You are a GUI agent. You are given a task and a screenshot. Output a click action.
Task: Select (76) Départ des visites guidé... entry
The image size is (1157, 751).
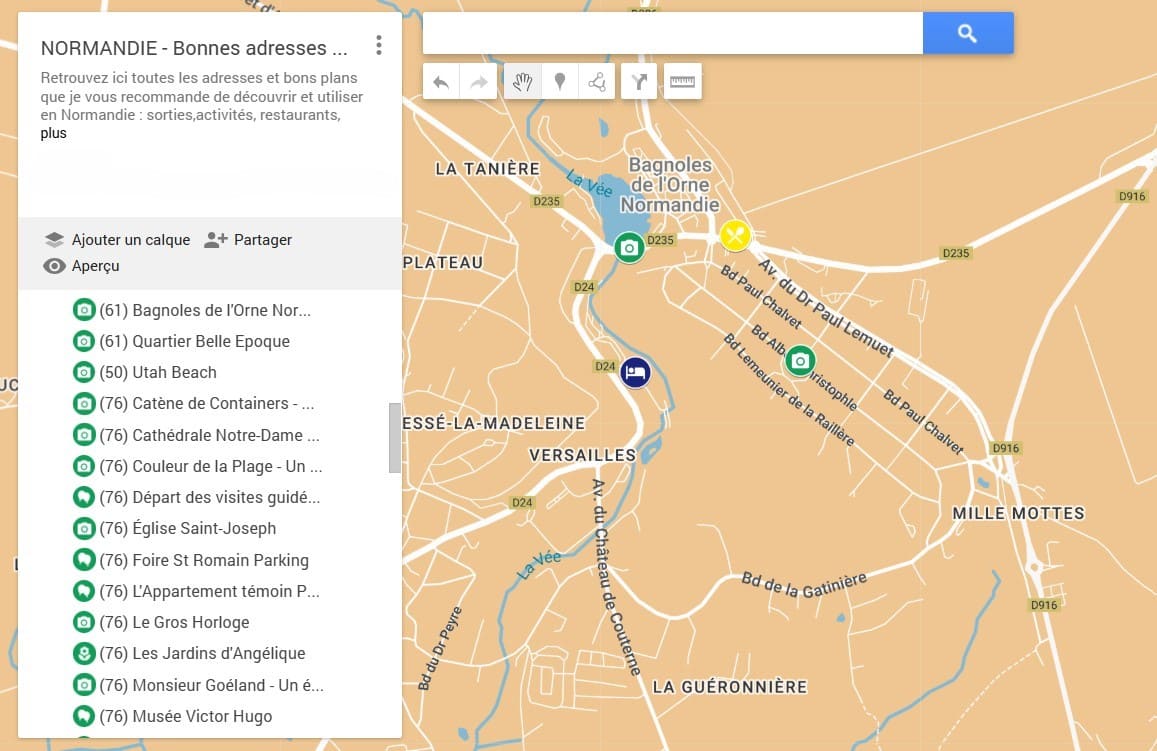(x=210, y=497)
